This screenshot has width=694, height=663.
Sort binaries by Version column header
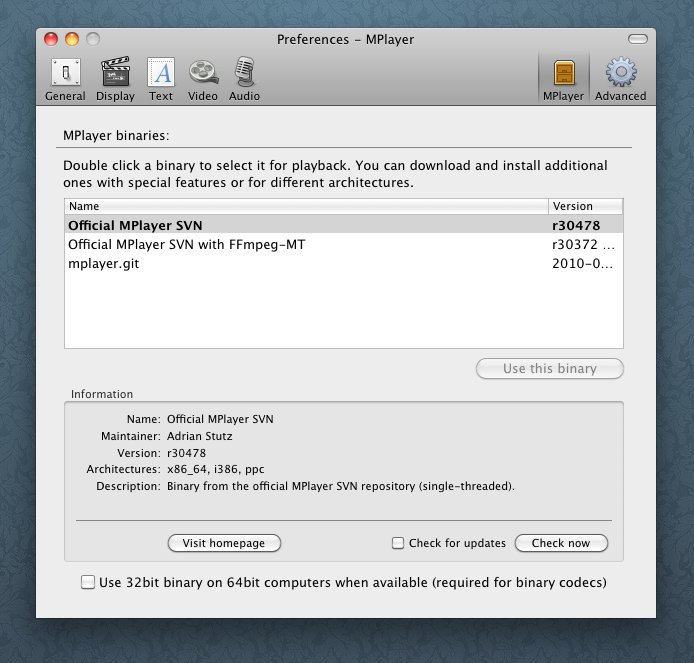[x=585, y=206]
